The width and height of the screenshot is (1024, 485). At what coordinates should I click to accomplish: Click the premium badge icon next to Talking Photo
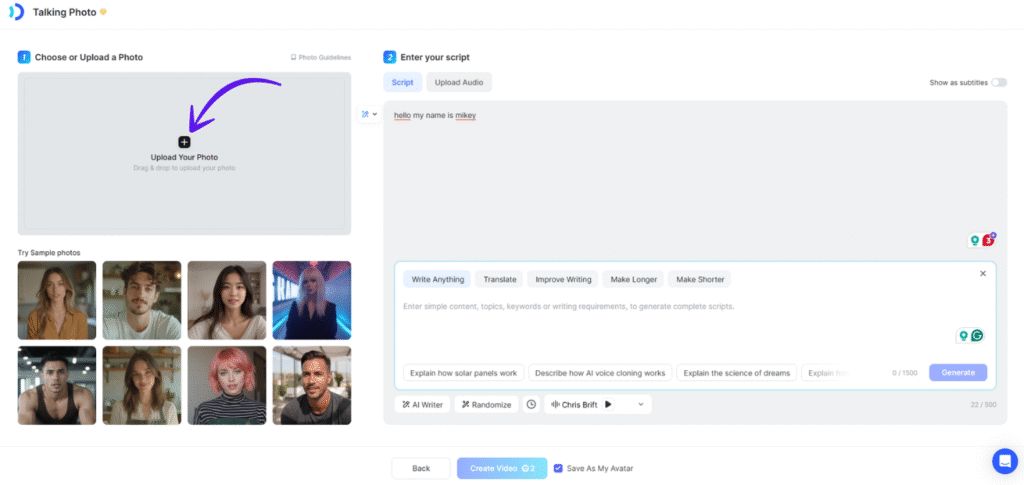(103, 12)
